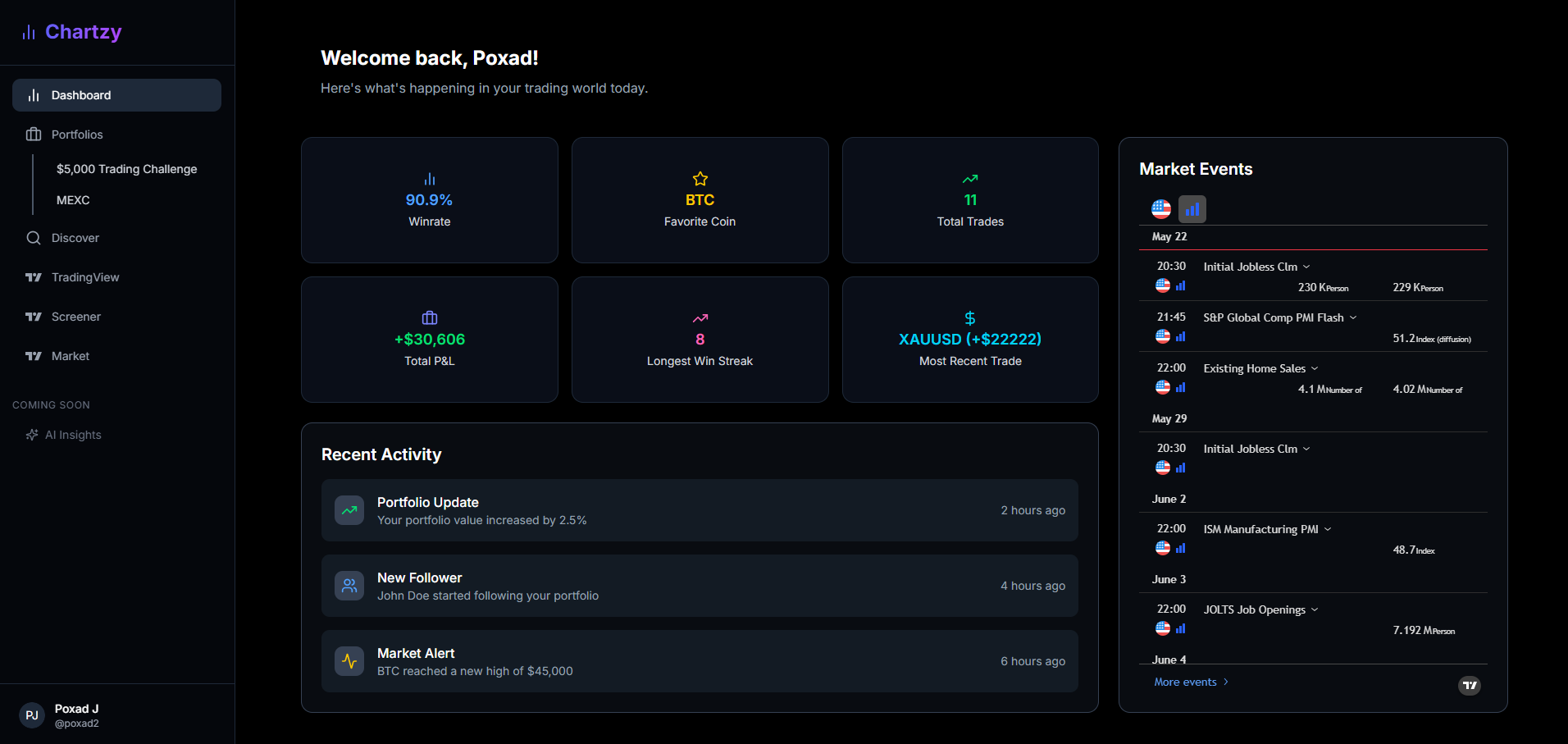Click the New Follower people icon

(349, 586)
